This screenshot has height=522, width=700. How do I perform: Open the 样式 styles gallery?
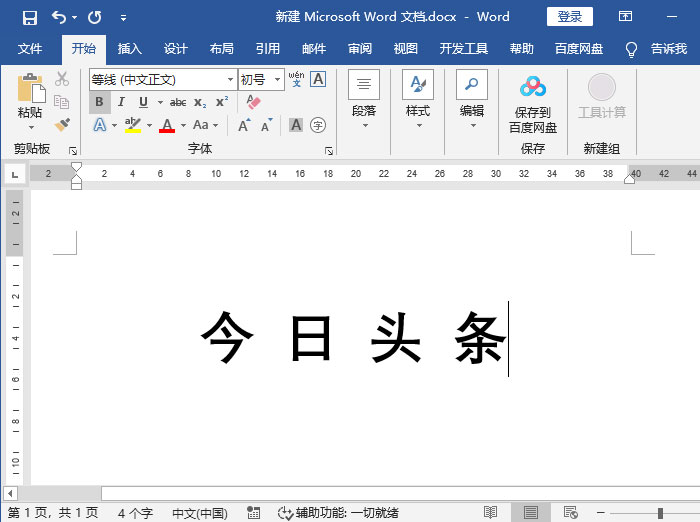click(x=418, y=99)
